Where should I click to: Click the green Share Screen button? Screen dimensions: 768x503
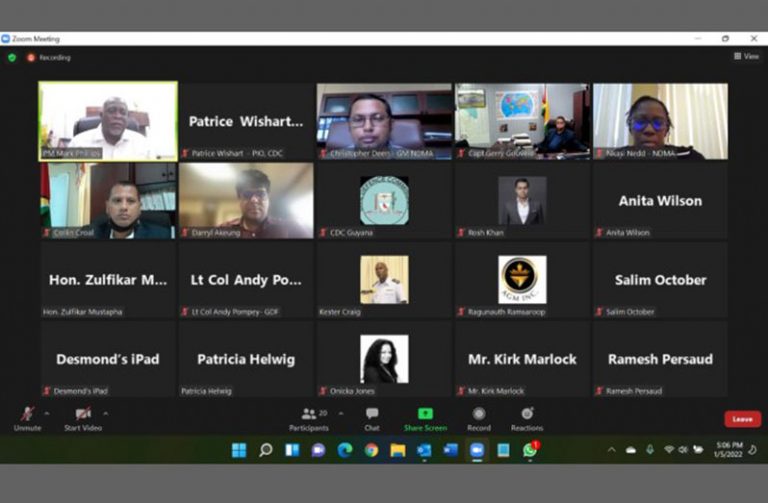(425, 419)
